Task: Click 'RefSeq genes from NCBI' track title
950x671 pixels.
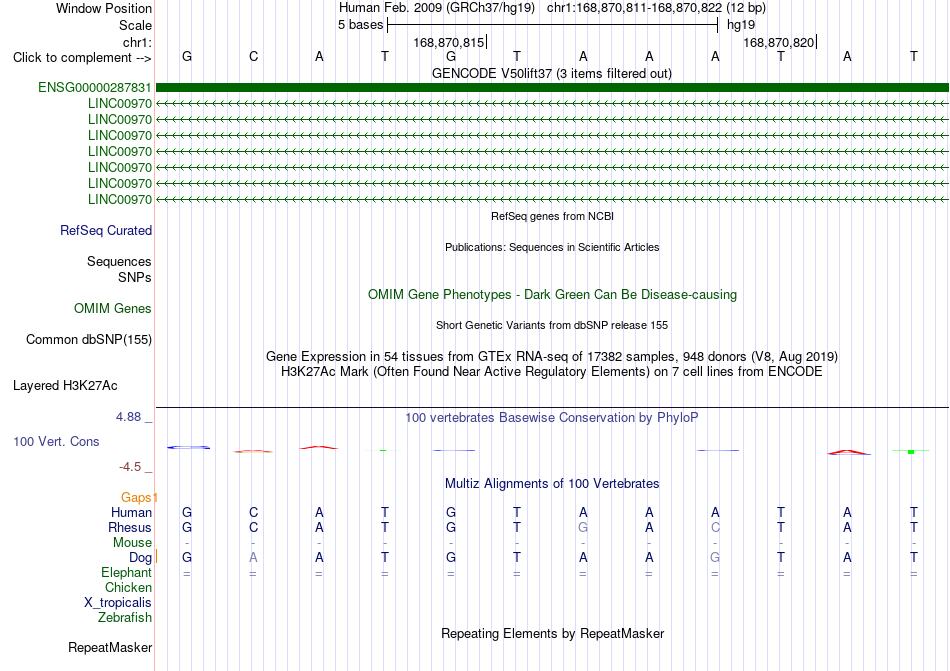Action: coord(553,216)
